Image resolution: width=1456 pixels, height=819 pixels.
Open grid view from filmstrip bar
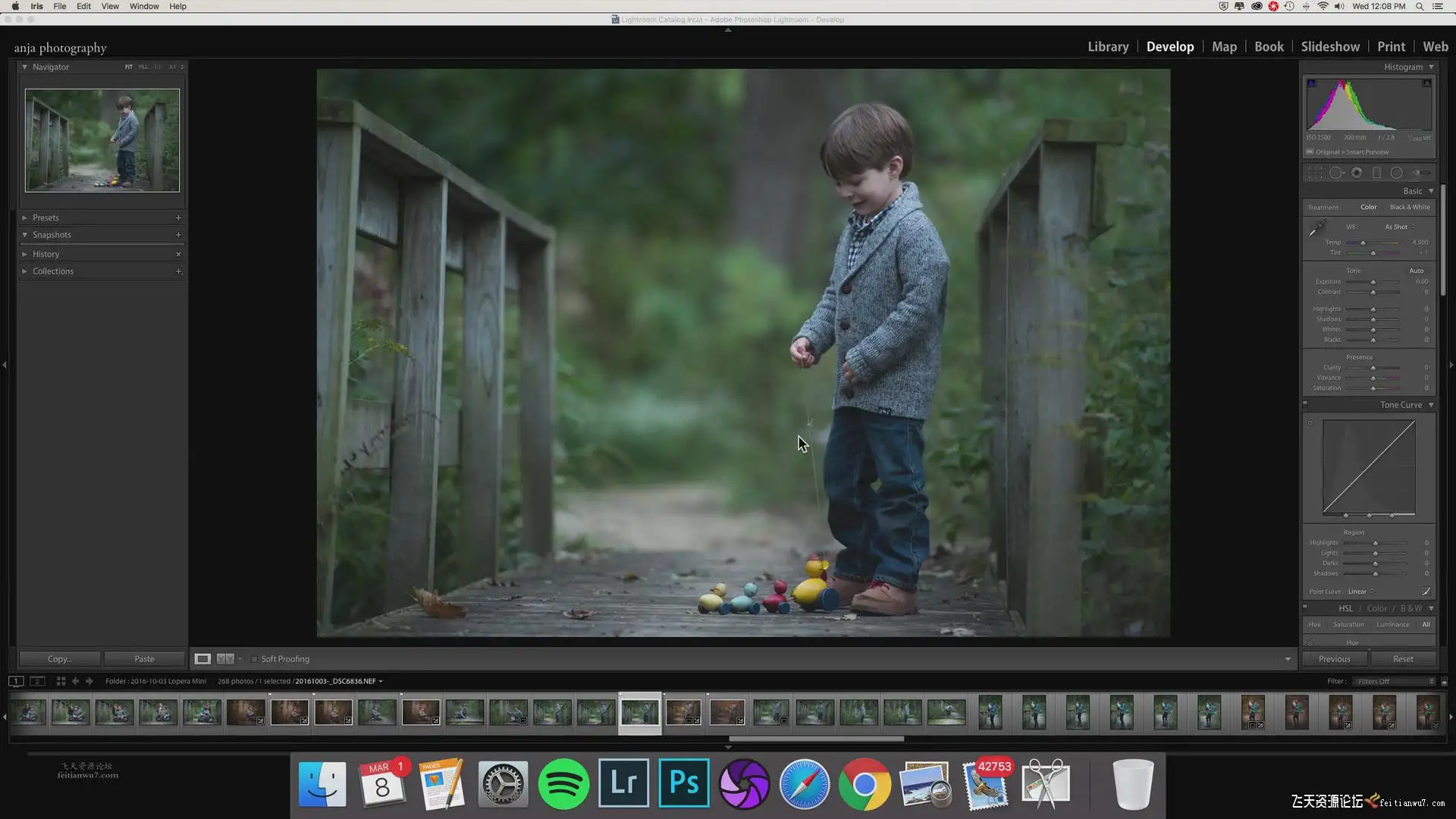tap(61, 681)
